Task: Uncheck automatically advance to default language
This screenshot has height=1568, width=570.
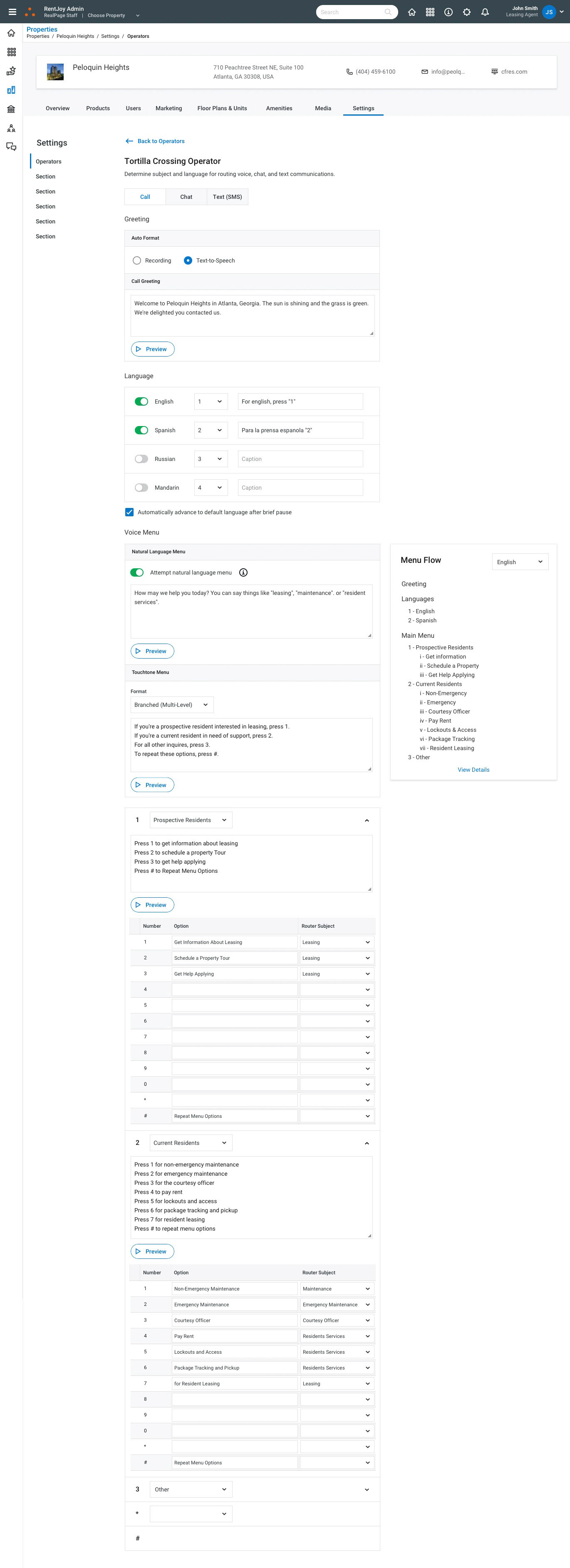Action: pyautogui.click(x=129, y=513)
